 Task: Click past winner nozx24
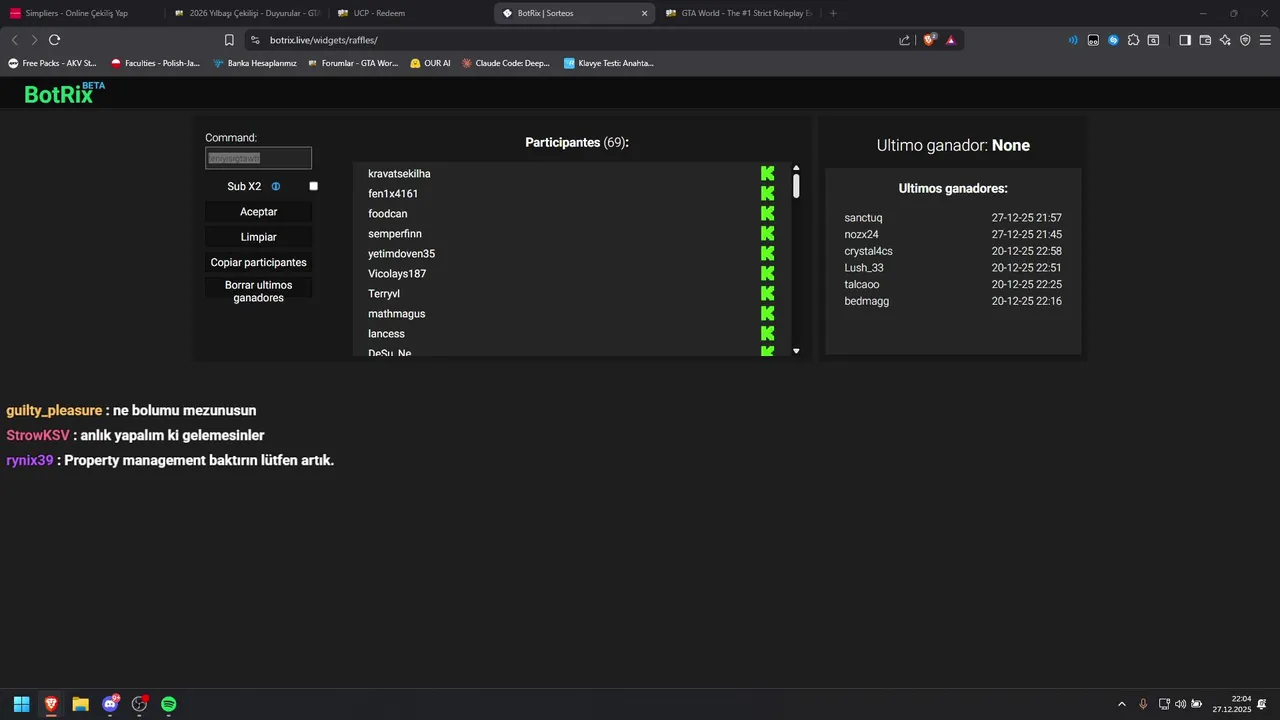[861, 234]
